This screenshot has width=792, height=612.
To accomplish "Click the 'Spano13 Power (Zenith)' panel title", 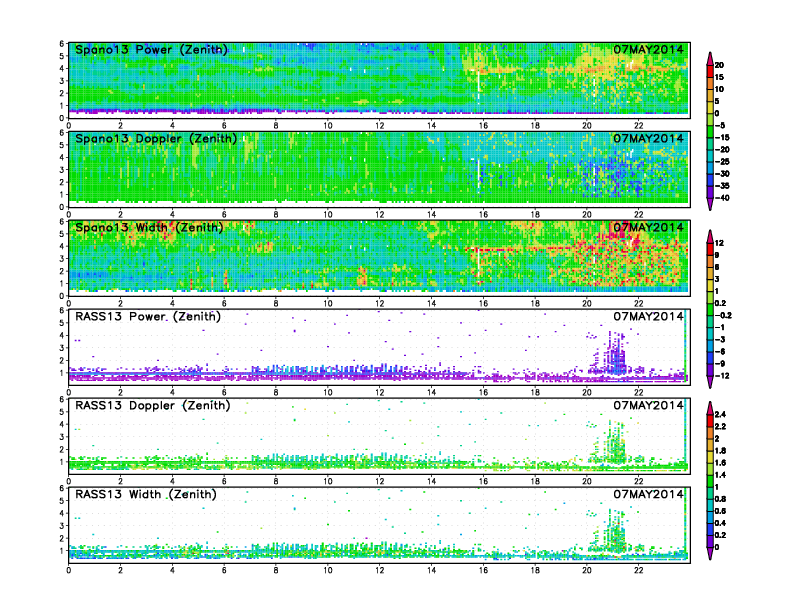I will [151, 50].
